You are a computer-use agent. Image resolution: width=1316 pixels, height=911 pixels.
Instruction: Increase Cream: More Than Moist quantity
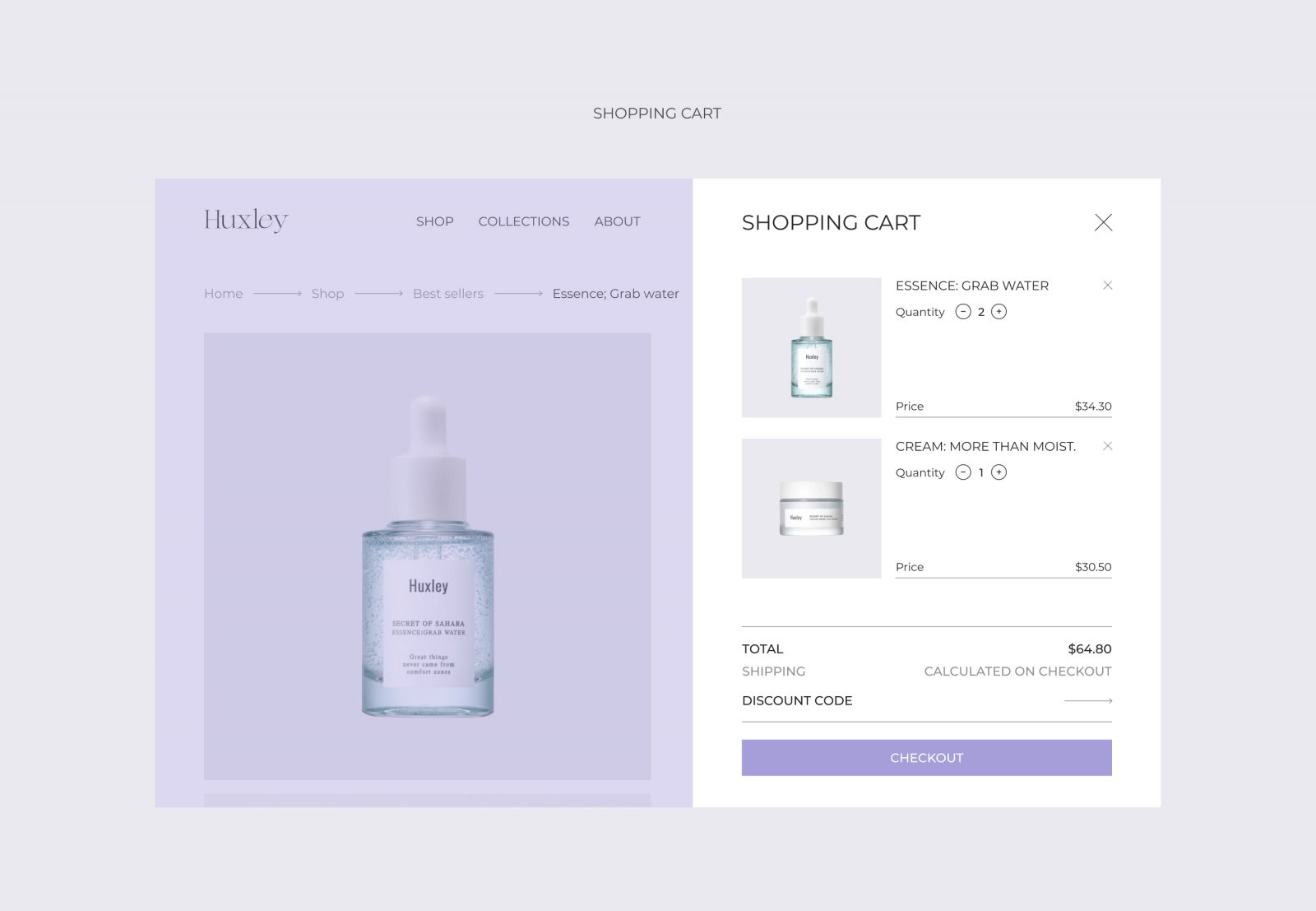[999, 472]
